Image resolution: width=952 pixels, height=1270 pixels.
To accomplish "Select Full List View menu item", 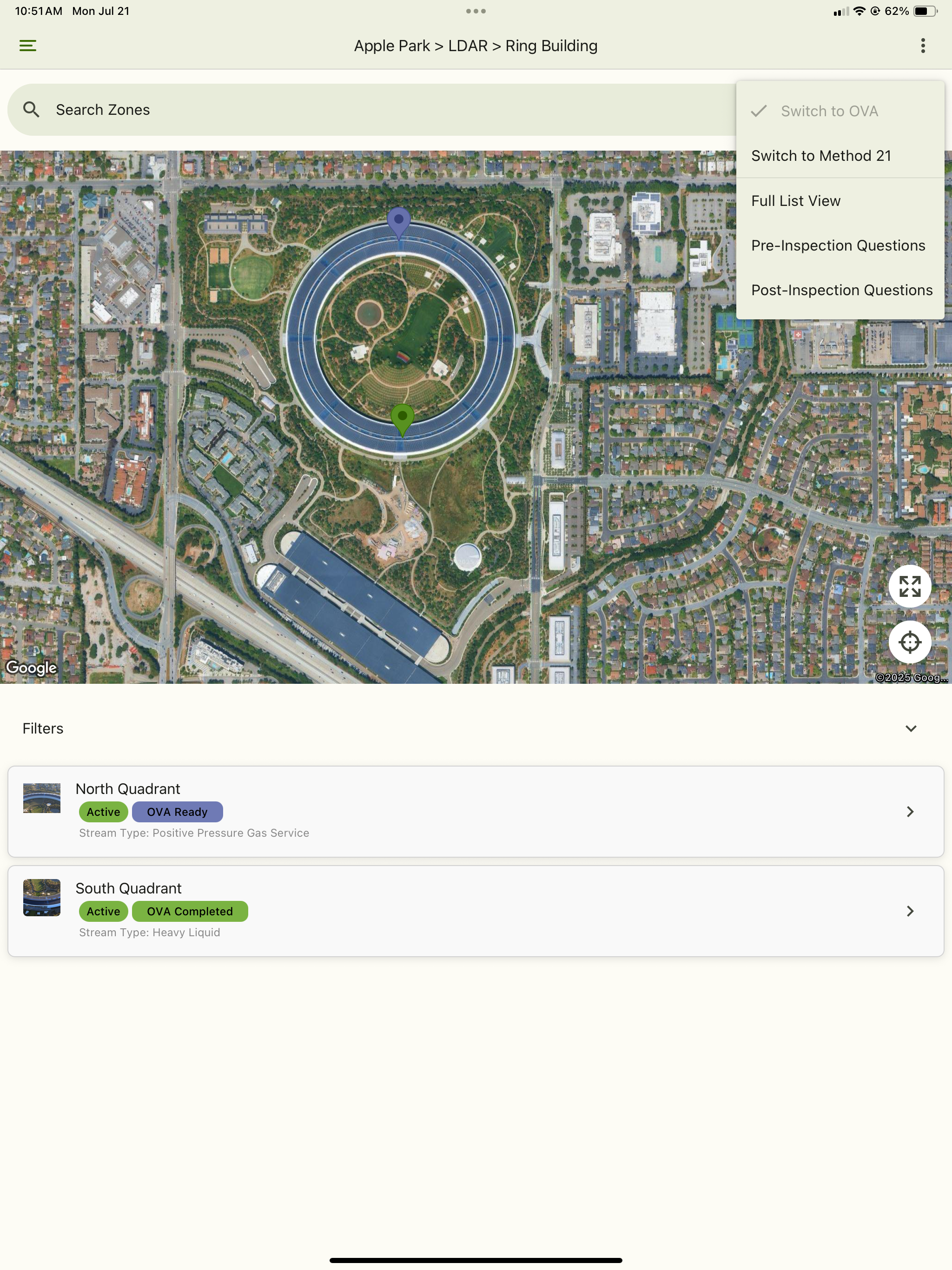I will (x=840, y=200).
